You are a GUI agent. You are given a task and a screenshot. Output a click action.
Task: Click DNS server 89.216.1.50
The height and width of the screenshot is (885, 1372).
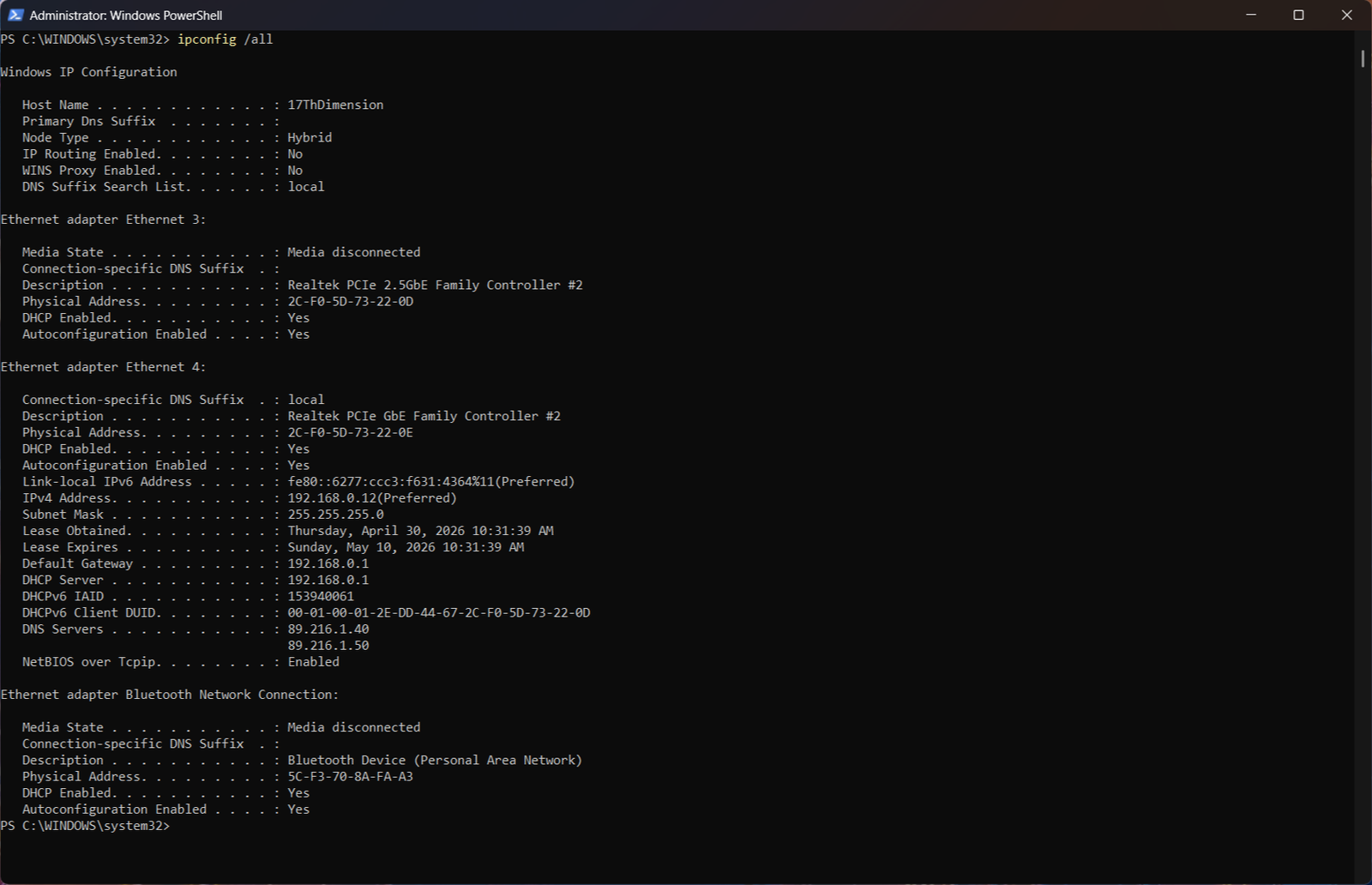(x=328, y=645)
